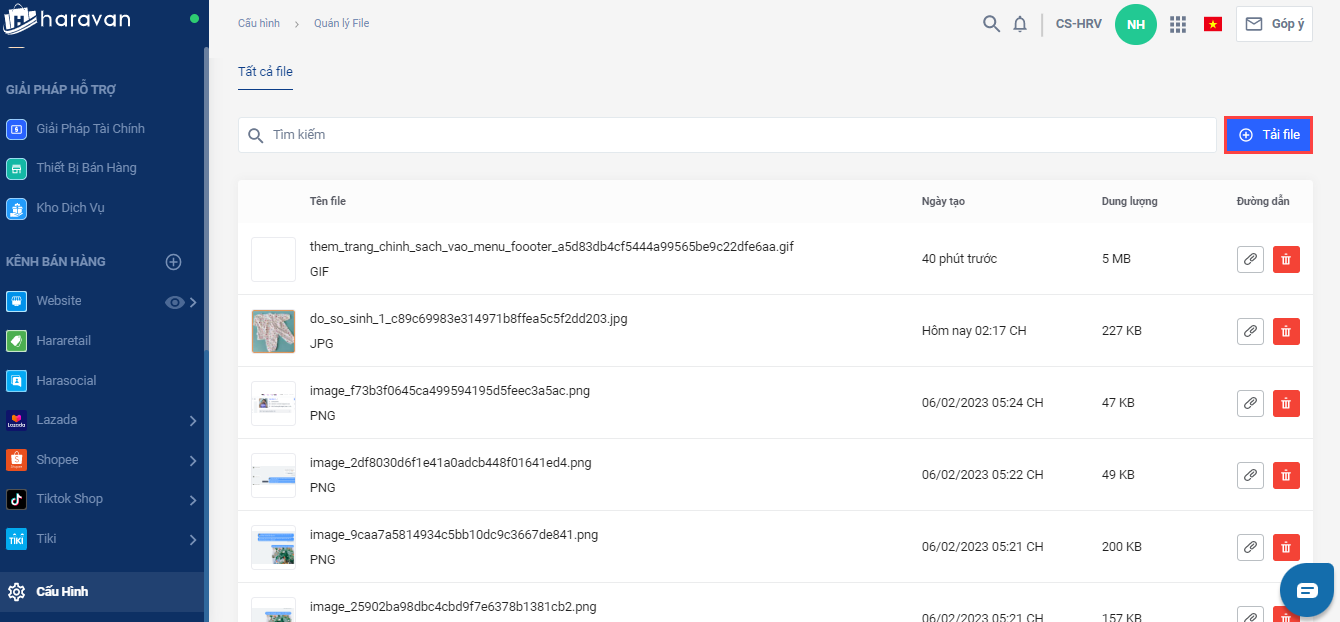Delete the image_f73b3f0645 PNG file

(x=1286, y=403)
